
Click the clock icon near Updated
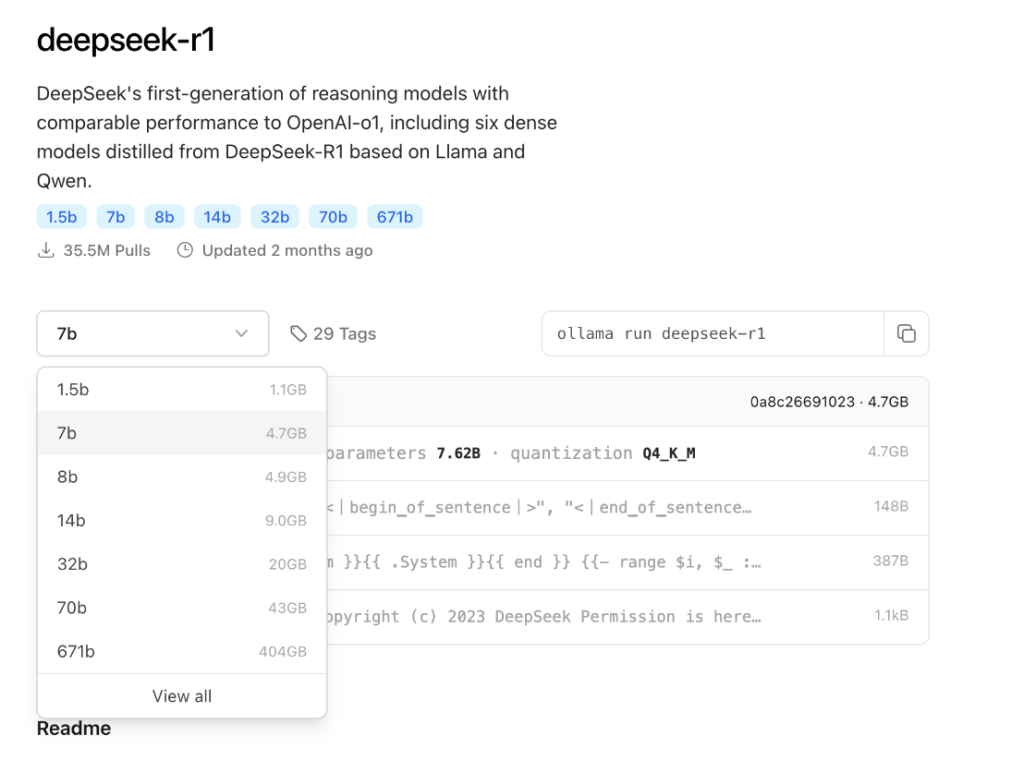(185, 251)
